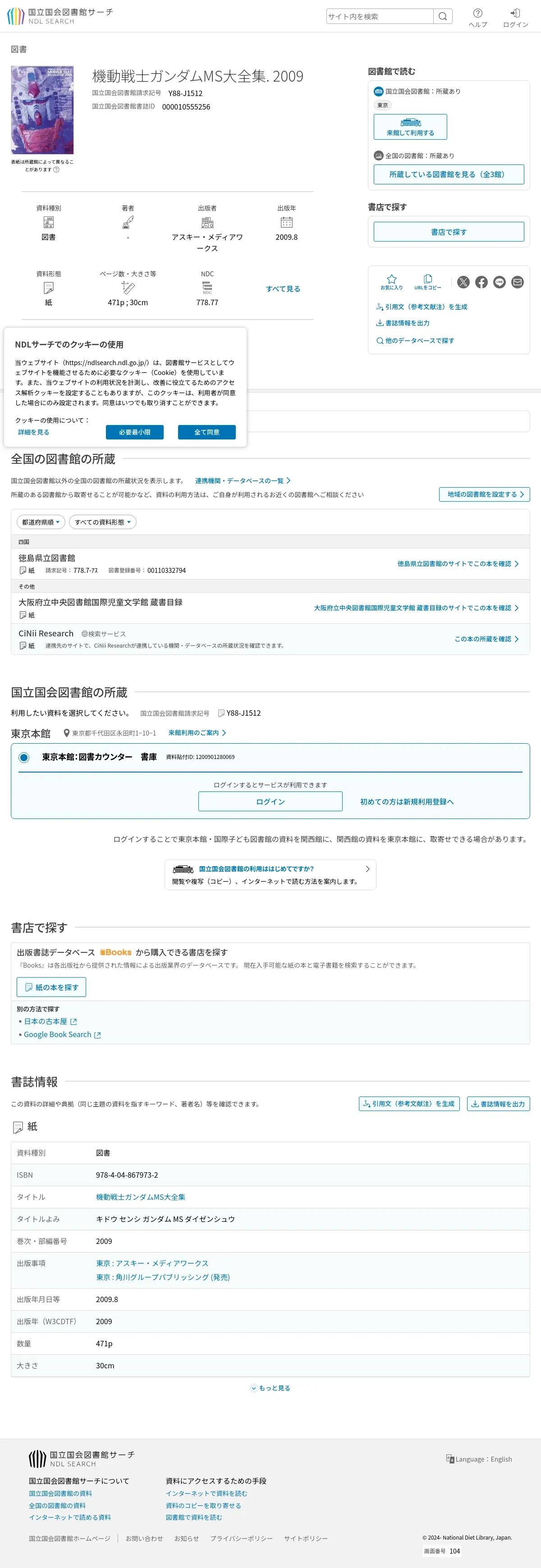Open Google Book Search external link
Screen dimensions: 541x1568
tap(62, 1035)
